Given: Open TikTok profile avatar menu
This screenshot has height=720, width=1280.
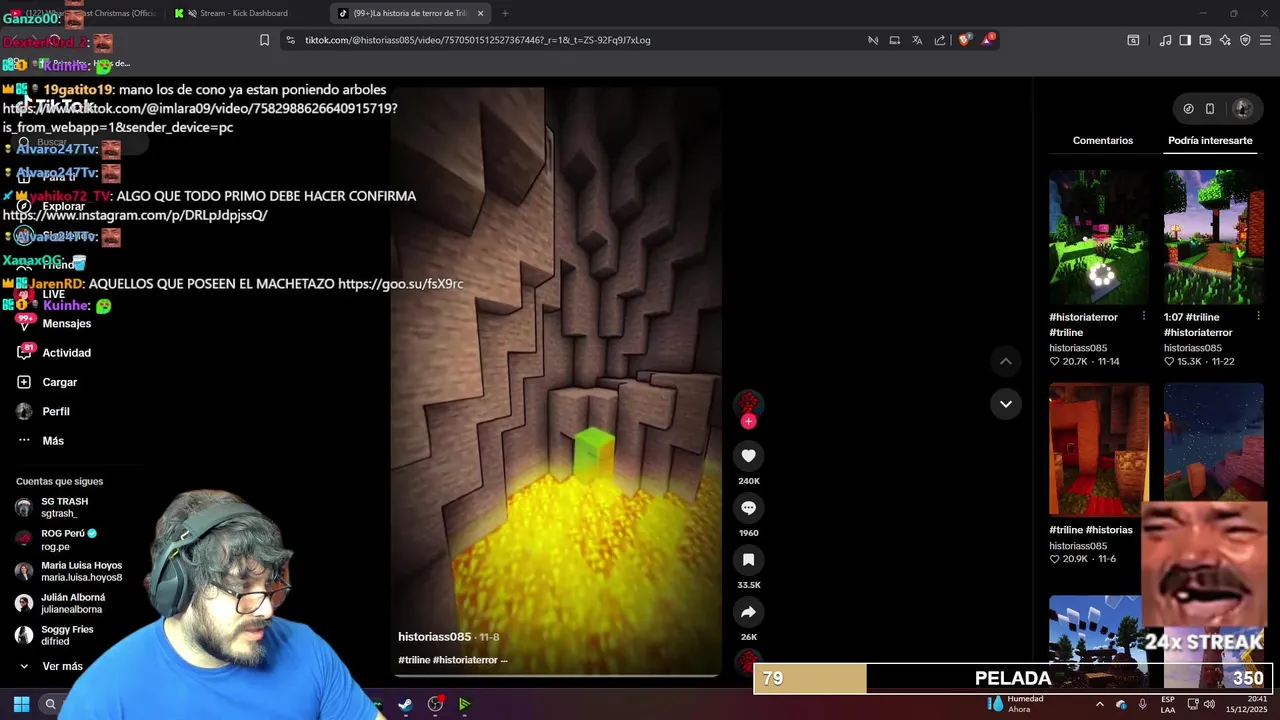Looking at the screenshot, I should tap(1243, 108).
